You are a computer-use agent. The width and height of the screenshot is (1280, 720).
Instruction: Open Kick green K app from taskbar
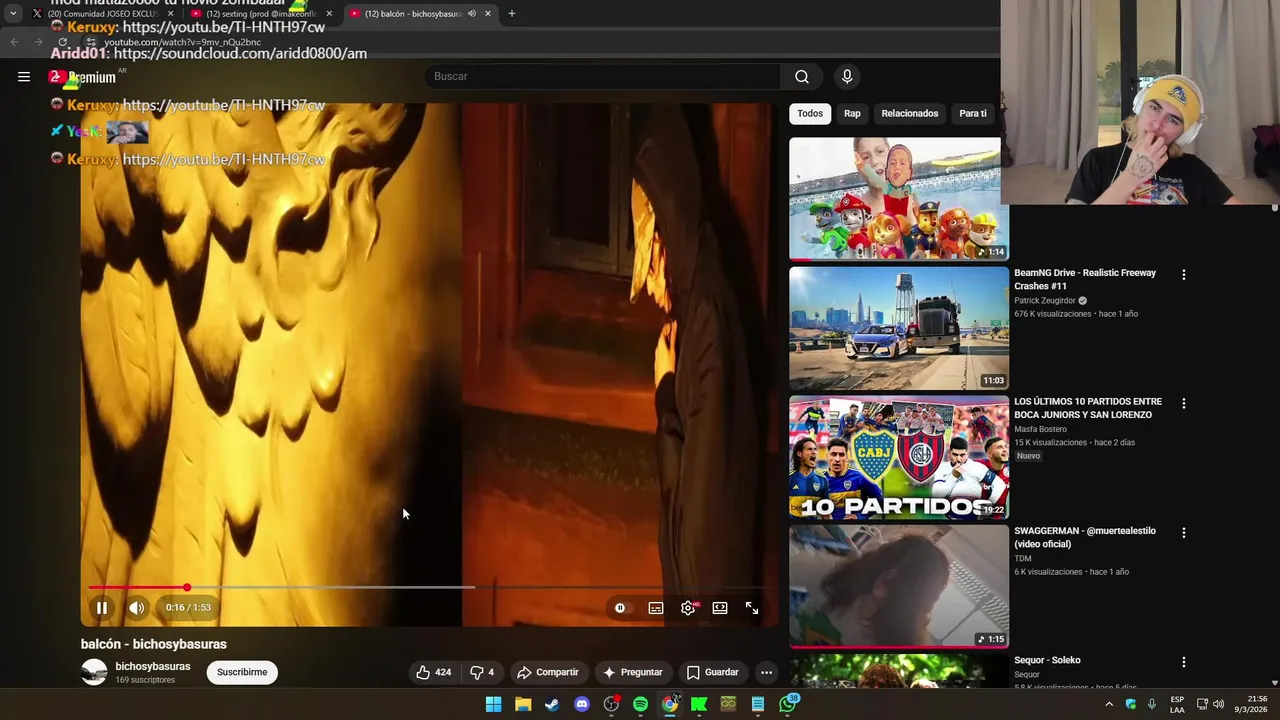point(699,704)
